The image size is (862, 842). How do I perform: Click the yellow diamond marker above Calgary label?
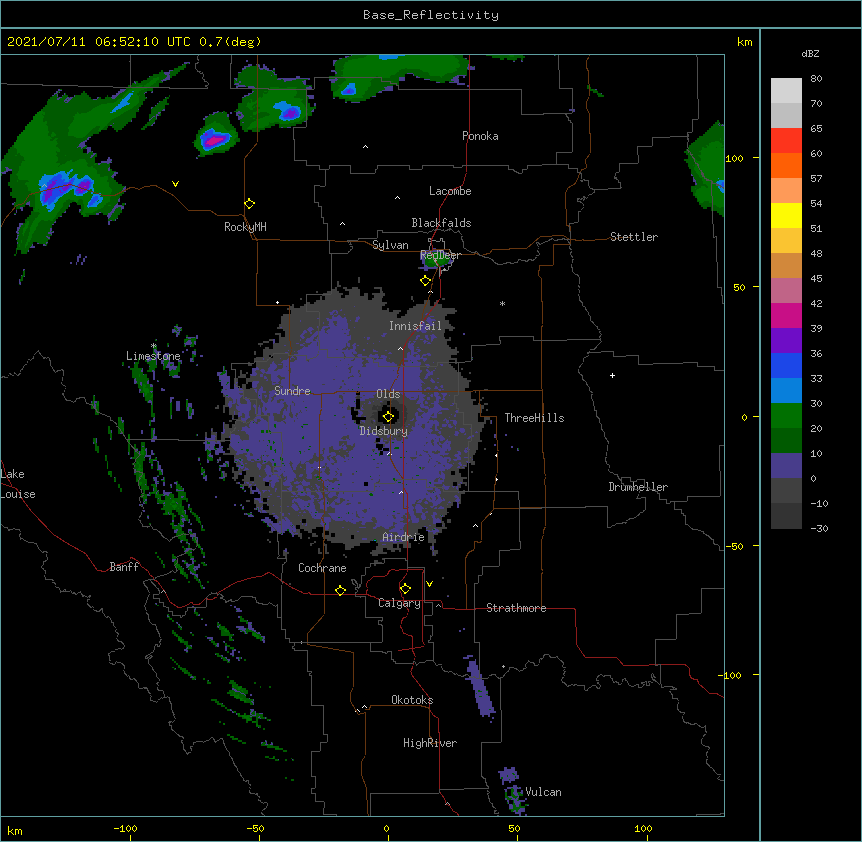coord(405,589)
